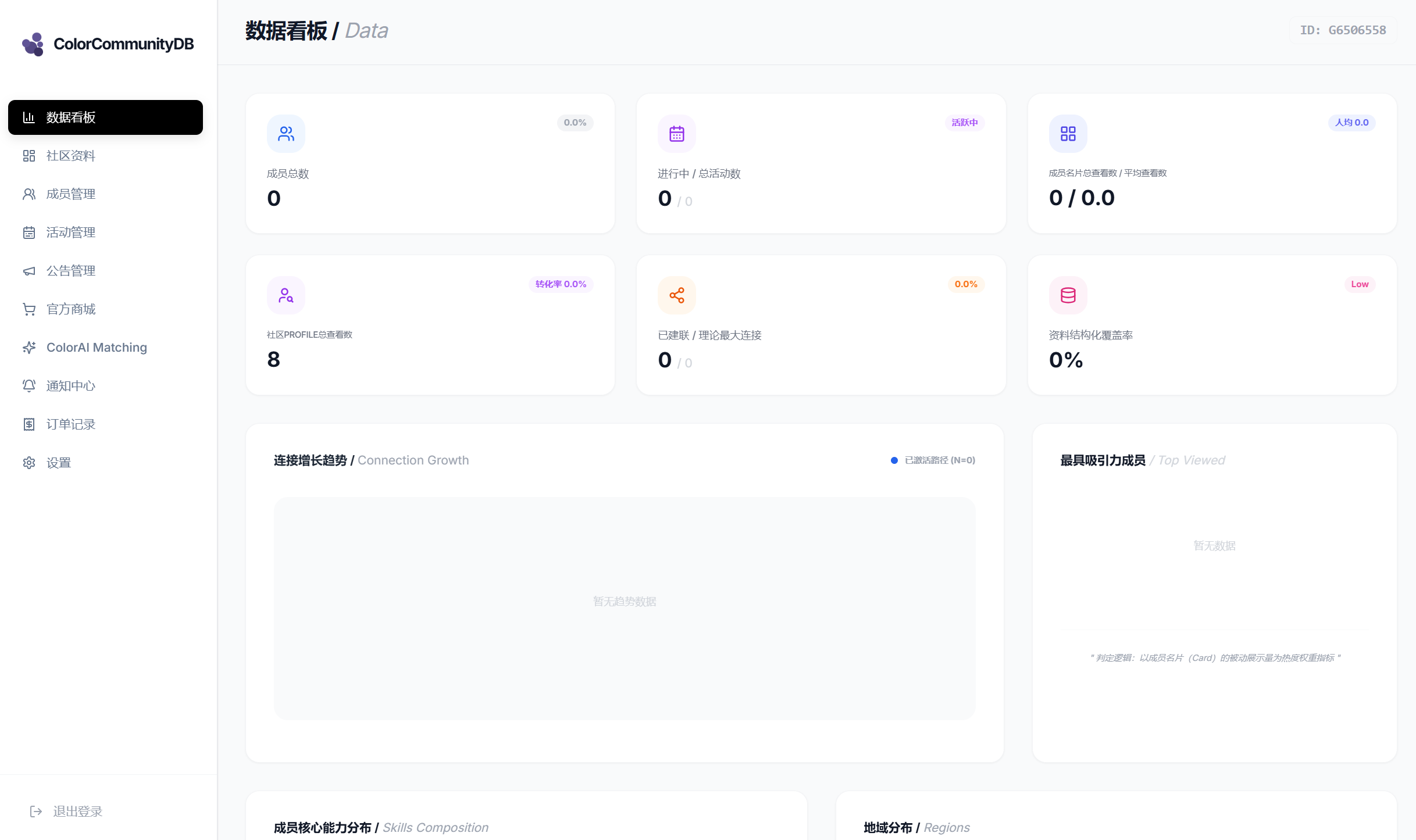This screenshot has width=1416, height=840.
Task: Click the share icon on 已建联 card
Action: pos(676,295)
